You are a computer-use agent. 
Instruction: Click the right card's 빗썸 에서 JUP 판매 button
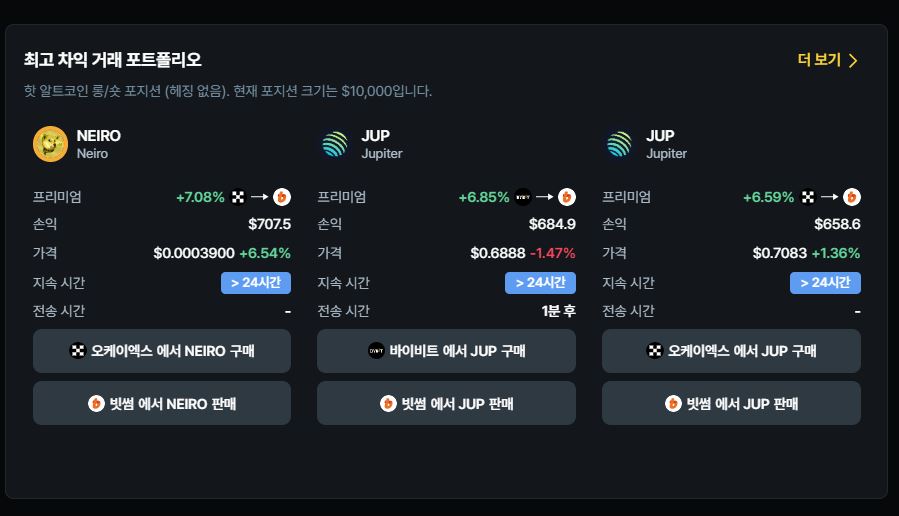731,403
